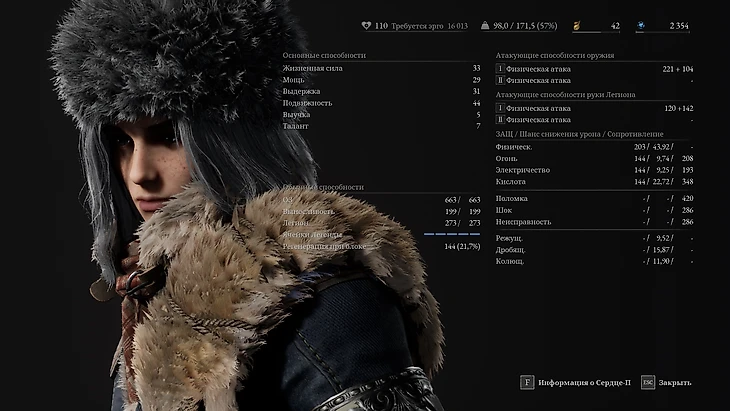Screen dimensions: 730x411
Task: Click the ОЗ value 663 / 663
Action: tap(462, 200)
